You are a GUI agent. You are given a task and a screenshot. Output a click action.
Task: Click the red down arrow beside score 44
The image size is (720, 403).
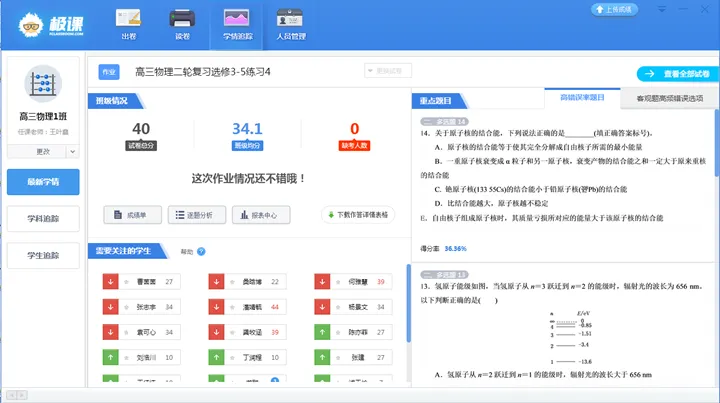click(x=216, y=307)
